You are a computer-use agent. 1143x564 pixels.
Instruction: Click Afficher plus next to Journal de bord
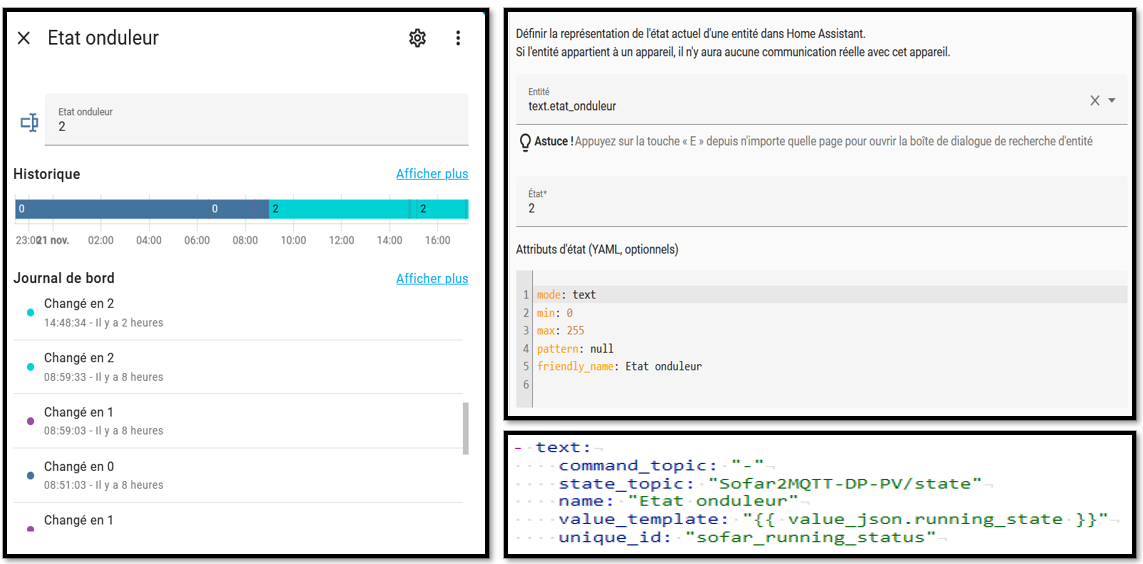[x=431, y=279]
